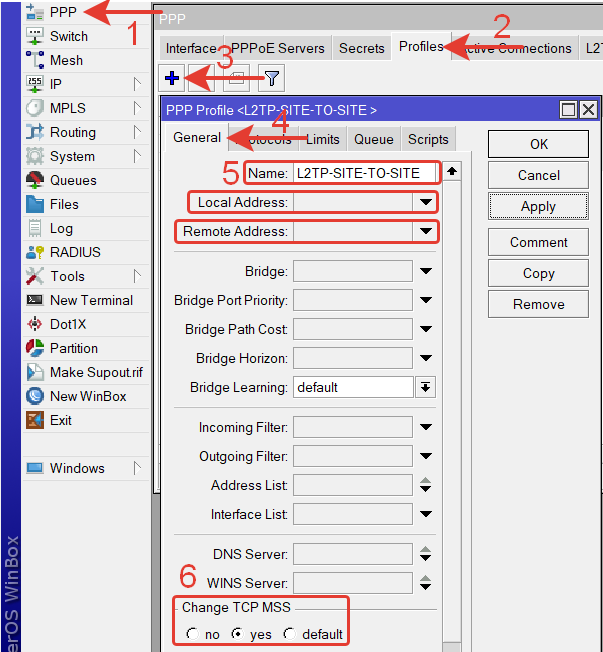Open Scripts tab in profile dialog
The width and height of the screenshot is (603, 652).
[428, 139]
